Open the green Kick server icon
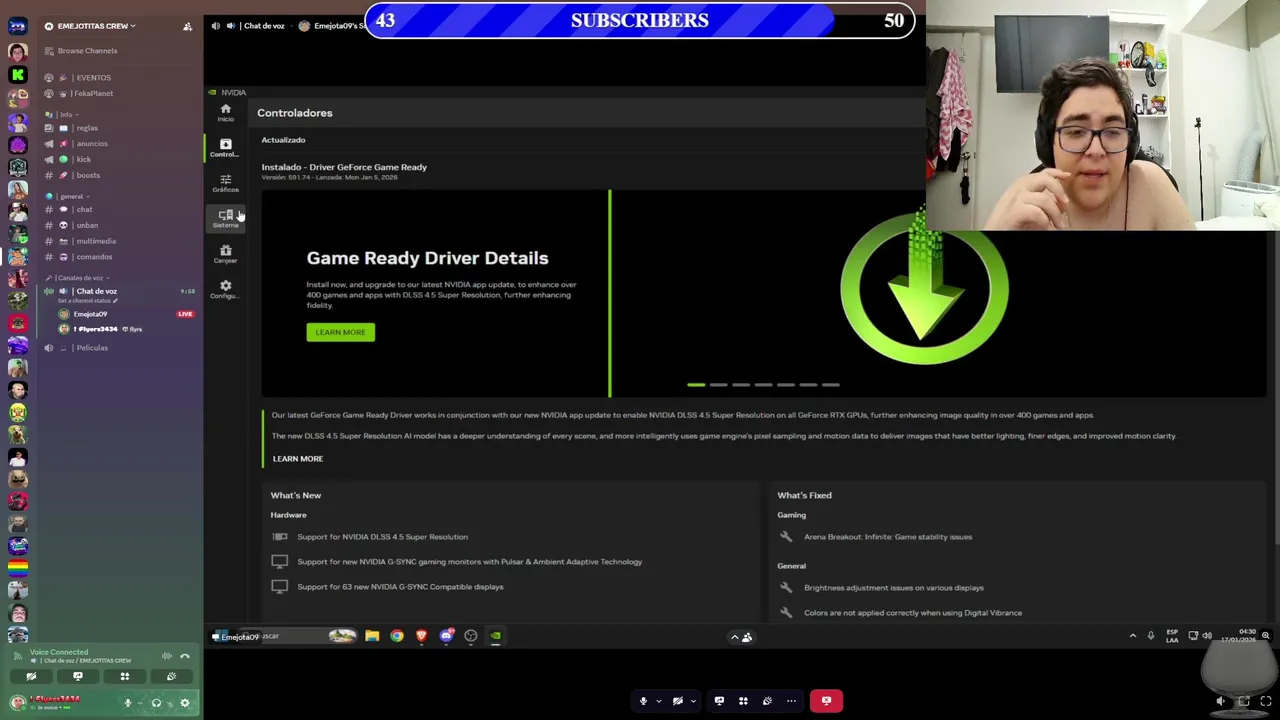 point(17,75)
